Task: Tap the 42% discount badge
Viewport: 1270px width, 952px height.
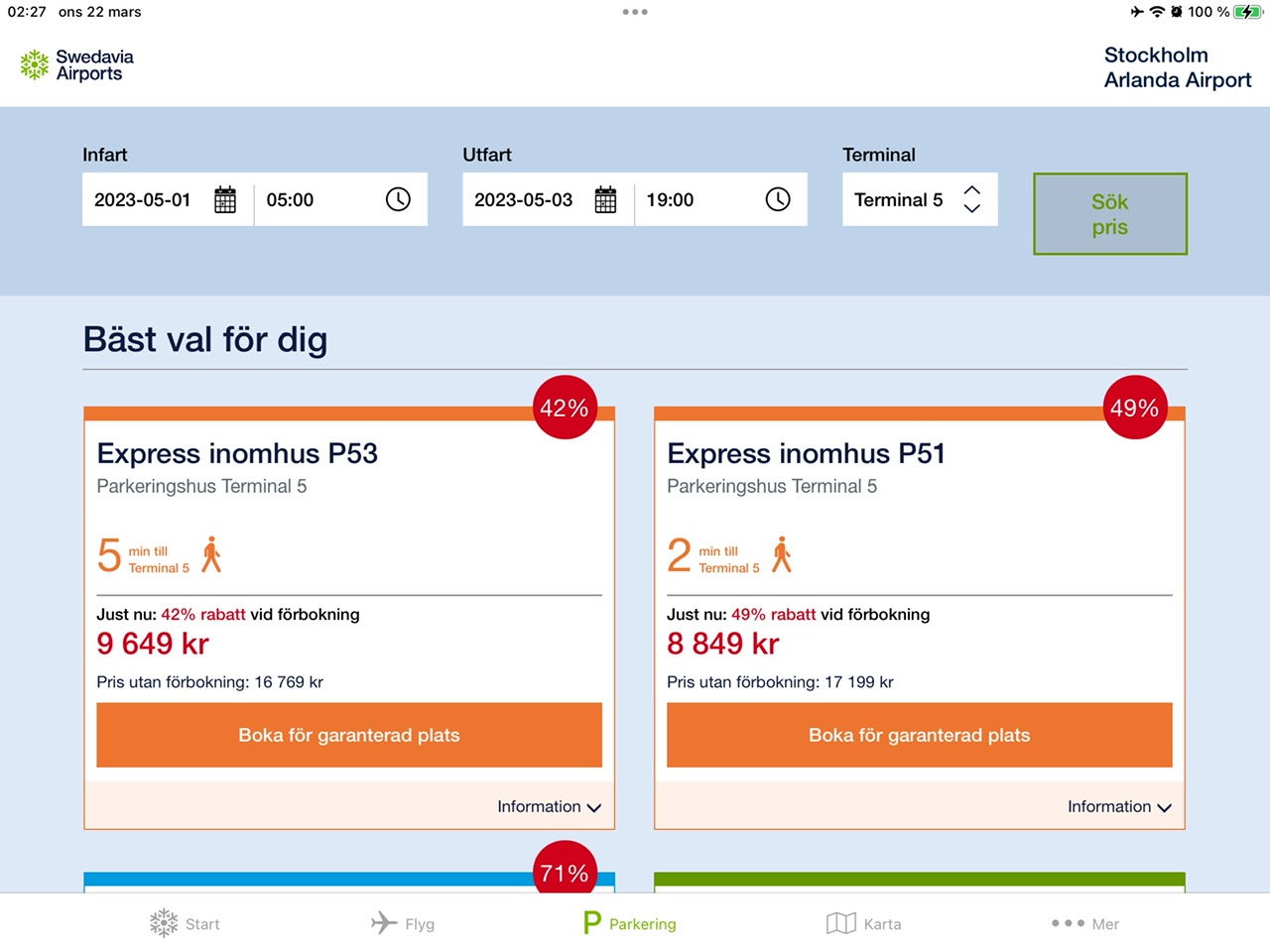Action: pyautogui.click(x=565, y=408)
